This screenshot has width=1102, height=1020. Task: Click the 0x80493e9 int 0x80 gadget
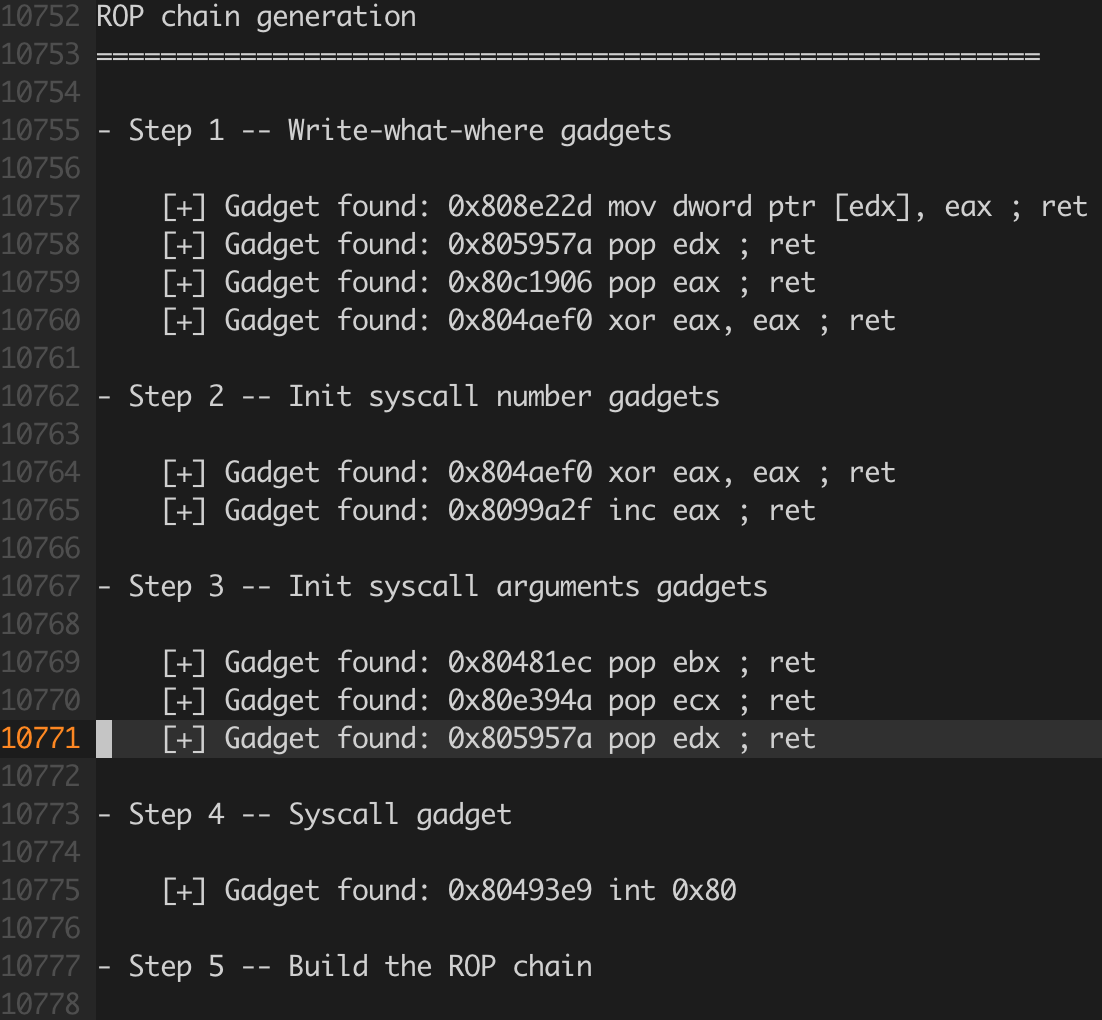click(449, 890)
